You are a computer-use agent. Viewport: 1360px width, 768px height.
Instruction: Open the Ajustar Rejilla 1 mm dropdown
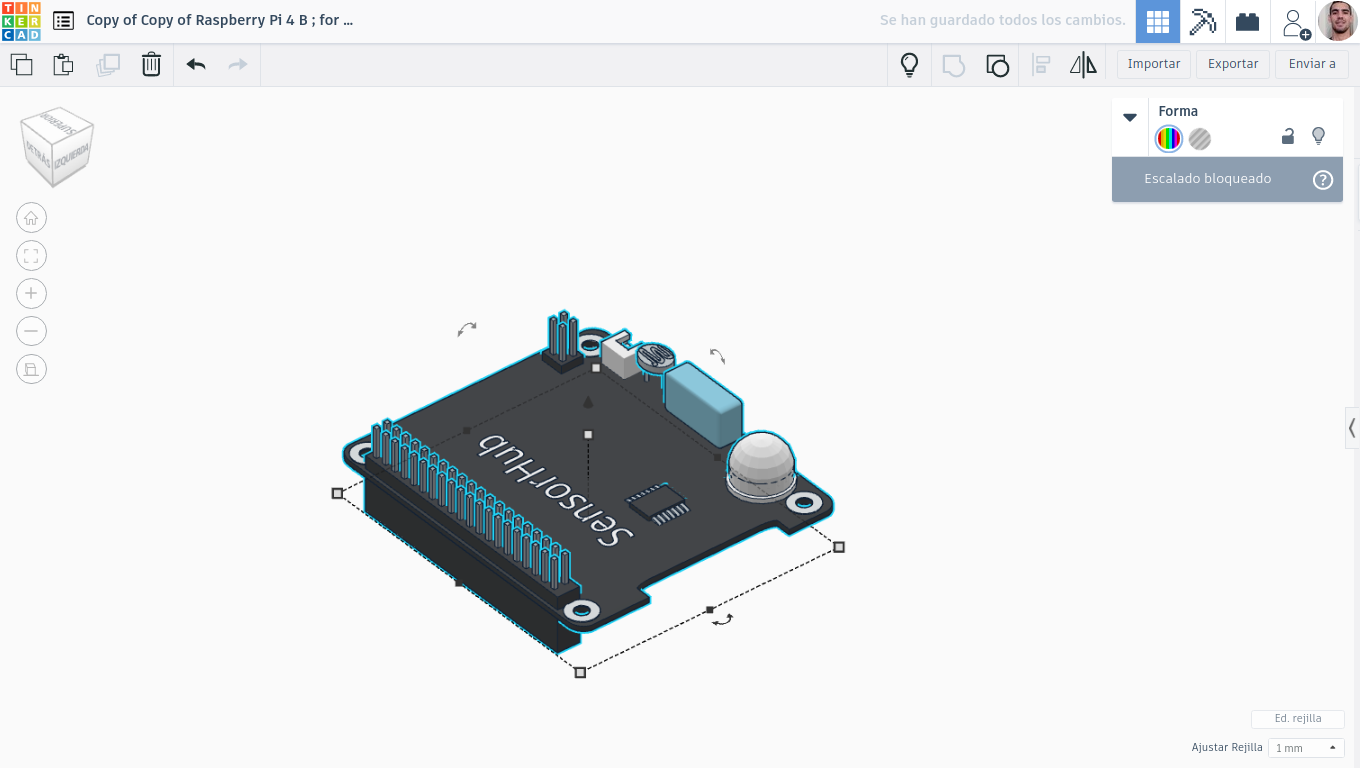click(1306, 748)
